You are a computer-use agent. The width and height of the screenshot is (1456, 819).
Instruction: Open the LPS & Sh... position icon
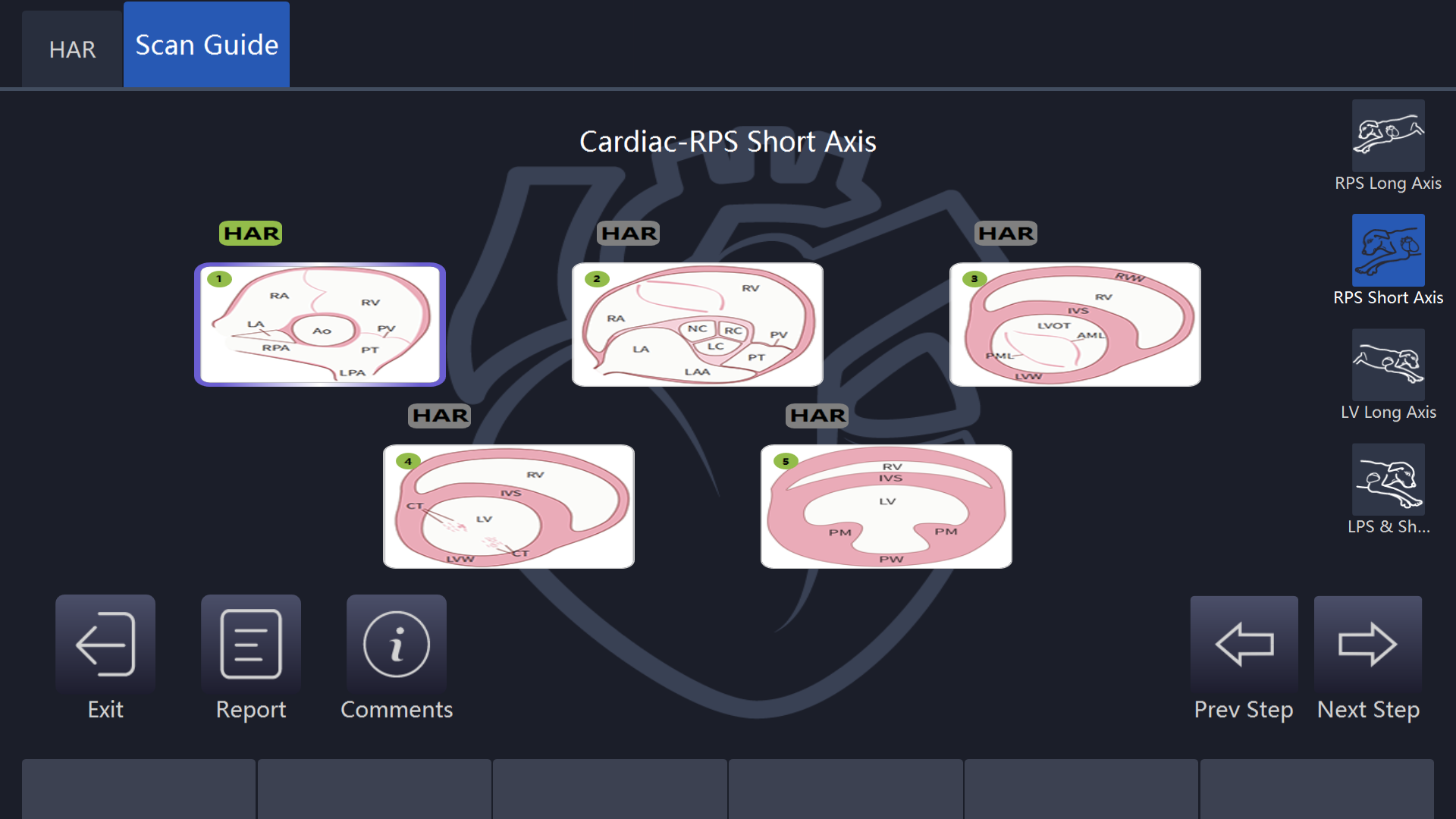point(1388,479)
